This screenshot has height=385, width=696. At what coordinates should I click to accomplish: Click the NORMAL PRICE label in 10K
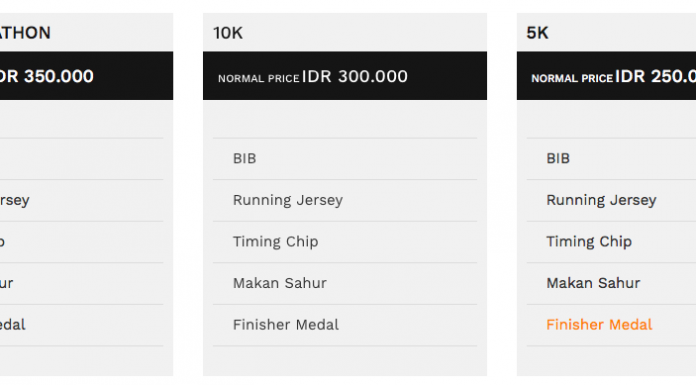coord(259,79)
